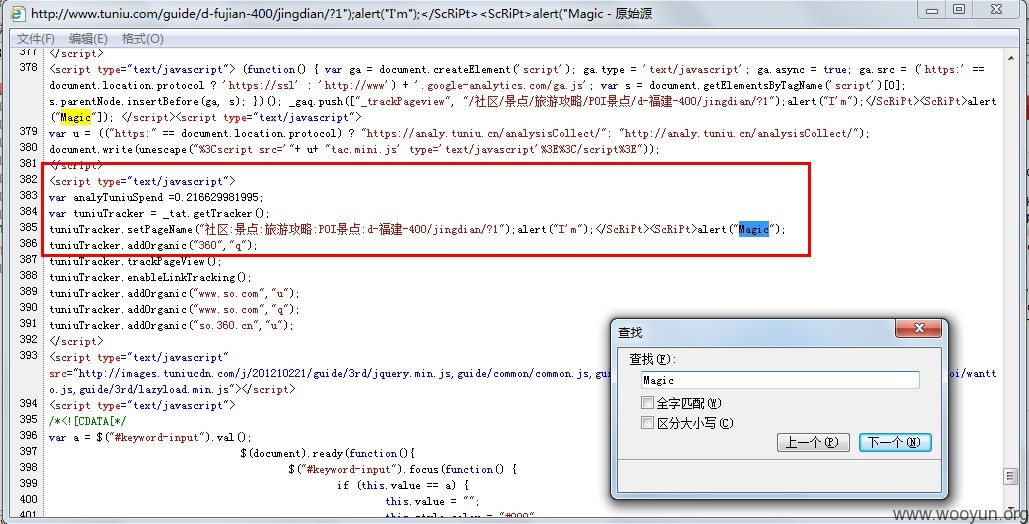Viewport: 1029px width, 524px height.
Task: Click the 查找(F): label in dialog
Action: [652, 359]
